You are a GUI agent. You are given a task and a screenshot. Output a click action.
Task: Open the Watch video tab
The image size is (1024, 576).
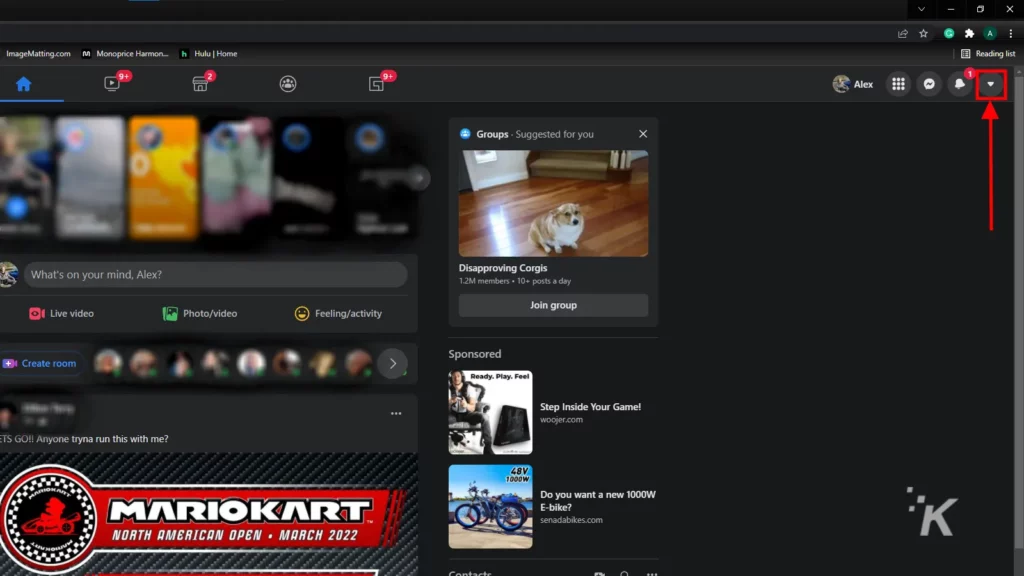tap(112, 84)
